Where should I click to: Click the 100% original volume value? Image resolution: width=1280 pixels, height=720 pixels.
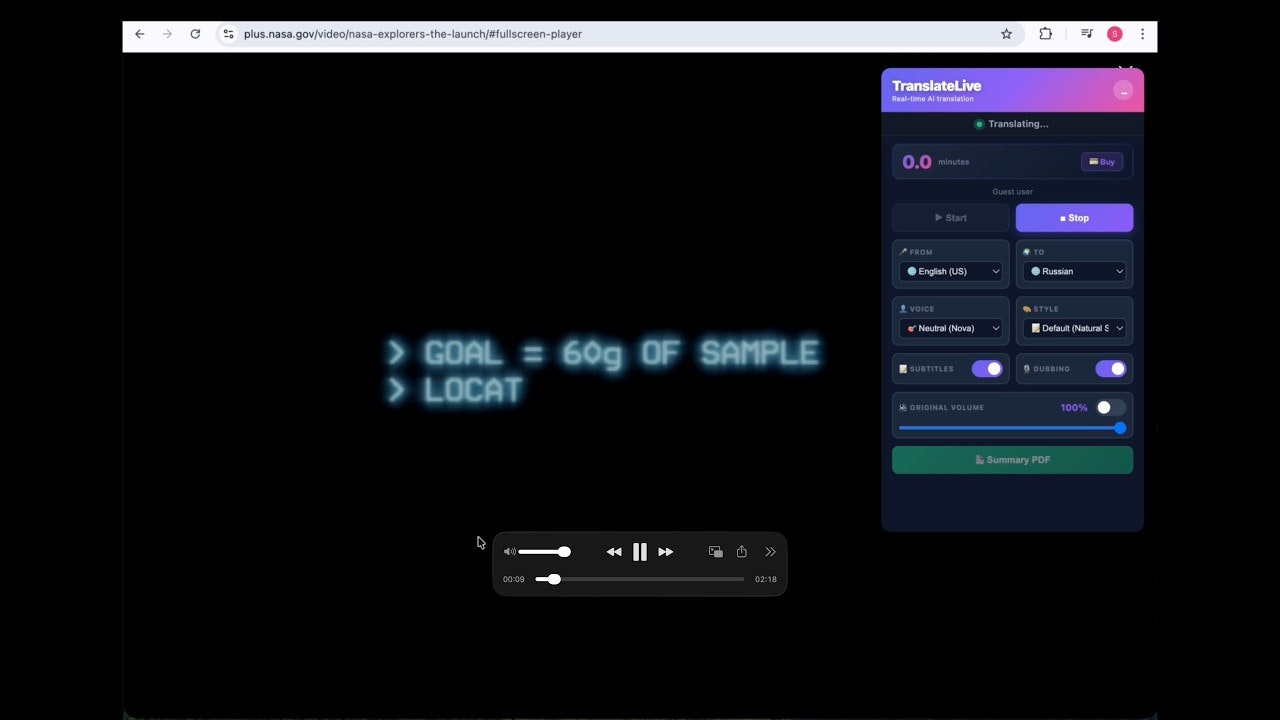[1074, 408]
